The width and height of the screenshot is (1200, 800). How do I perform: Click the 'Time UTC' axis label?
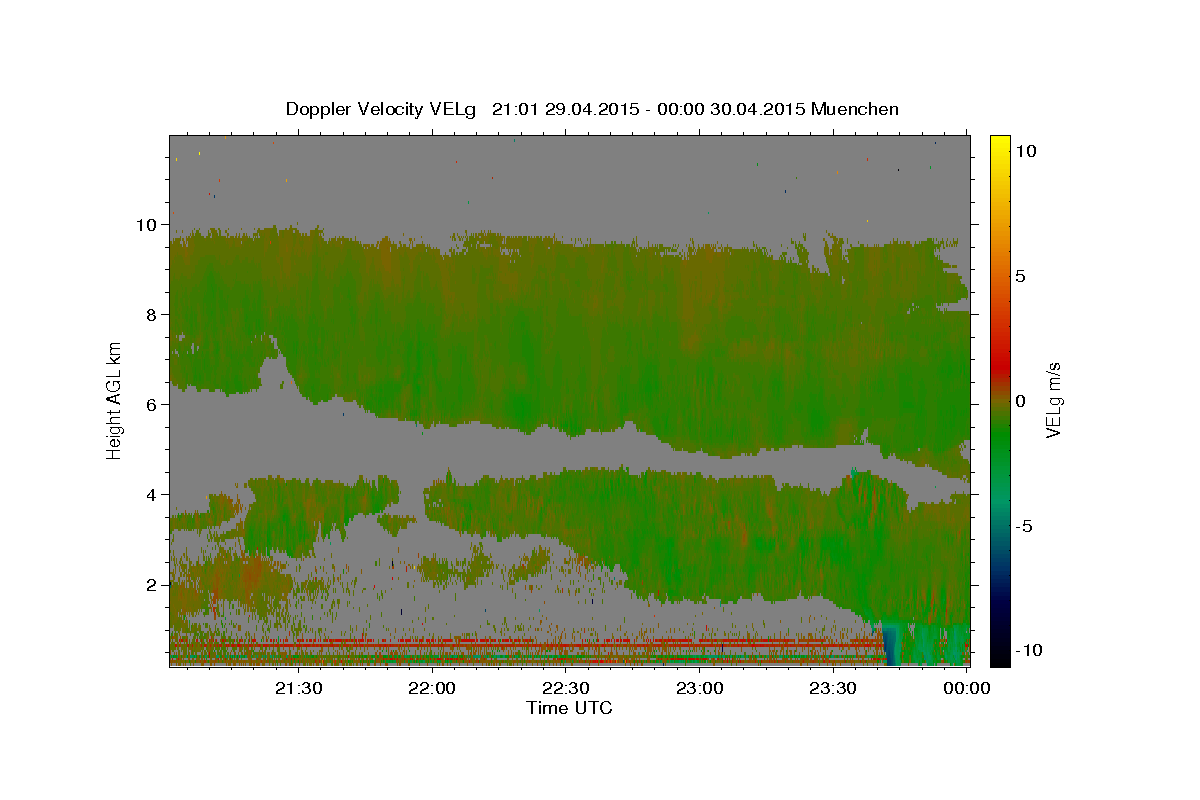(x=569, y=708)
